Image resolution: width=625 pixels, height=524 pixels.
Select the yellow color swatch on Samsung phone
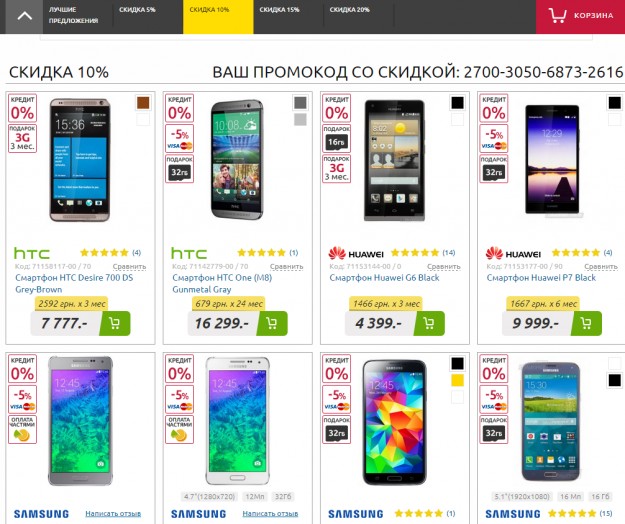click(x=458, y=380)
